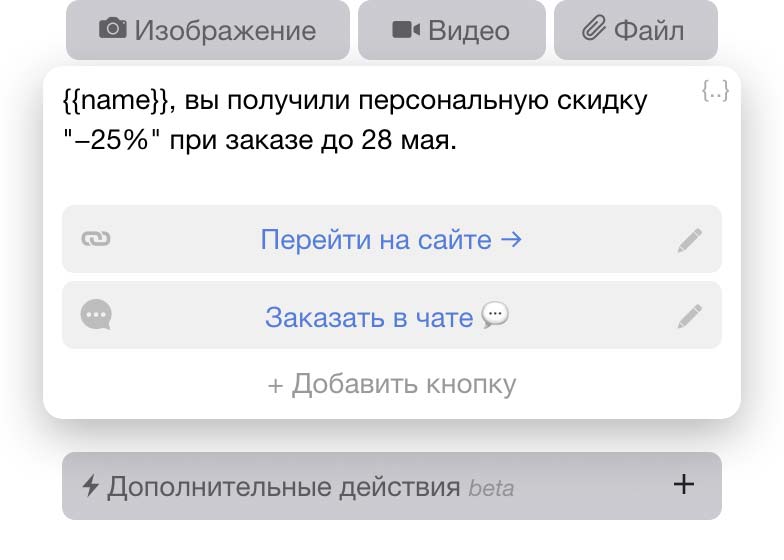Edit the Перейти на сайте button via pencil

pos(689,240)
